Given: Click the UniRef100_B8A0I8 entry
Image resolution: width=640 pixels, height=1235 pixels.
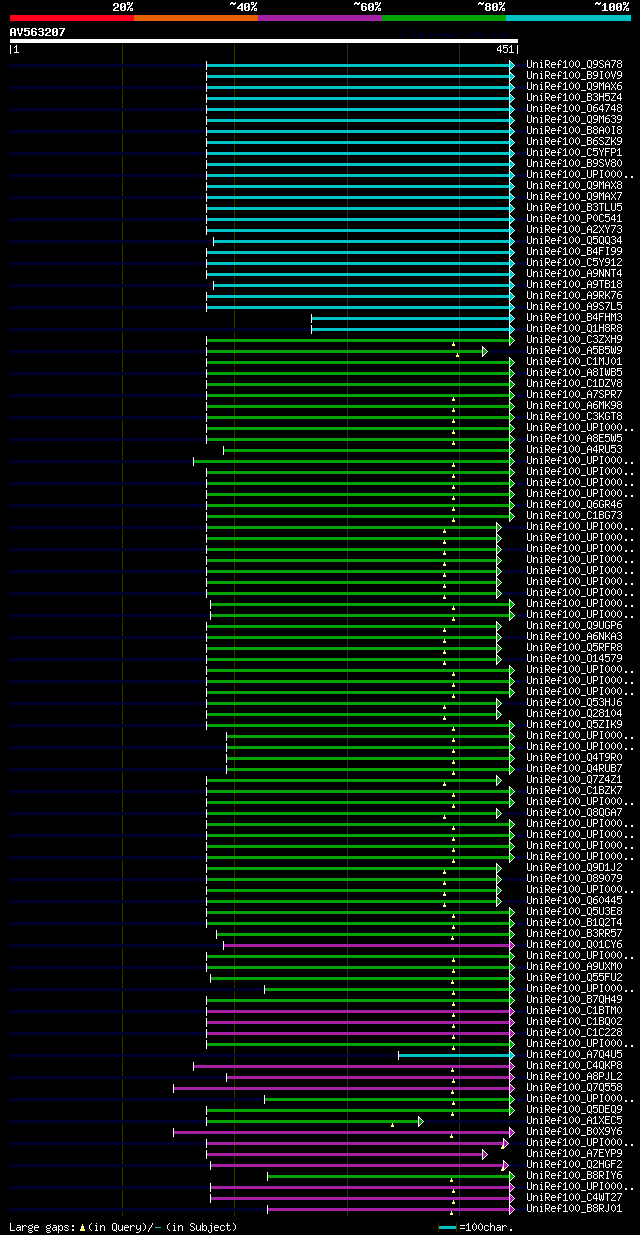Looking at the screenshot, I should [574, 131].
